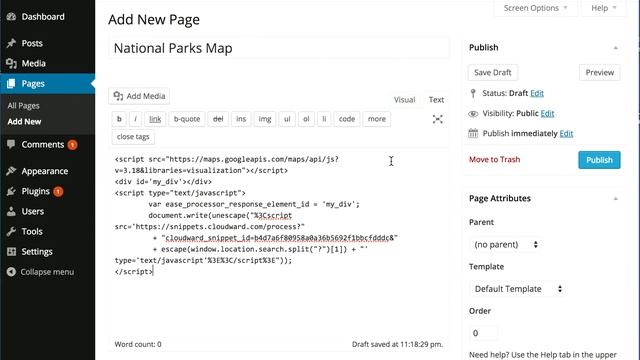Toggle distraction-free fullscreen editor icon
The width and height of the screenshot is (640, 360).
438,119
